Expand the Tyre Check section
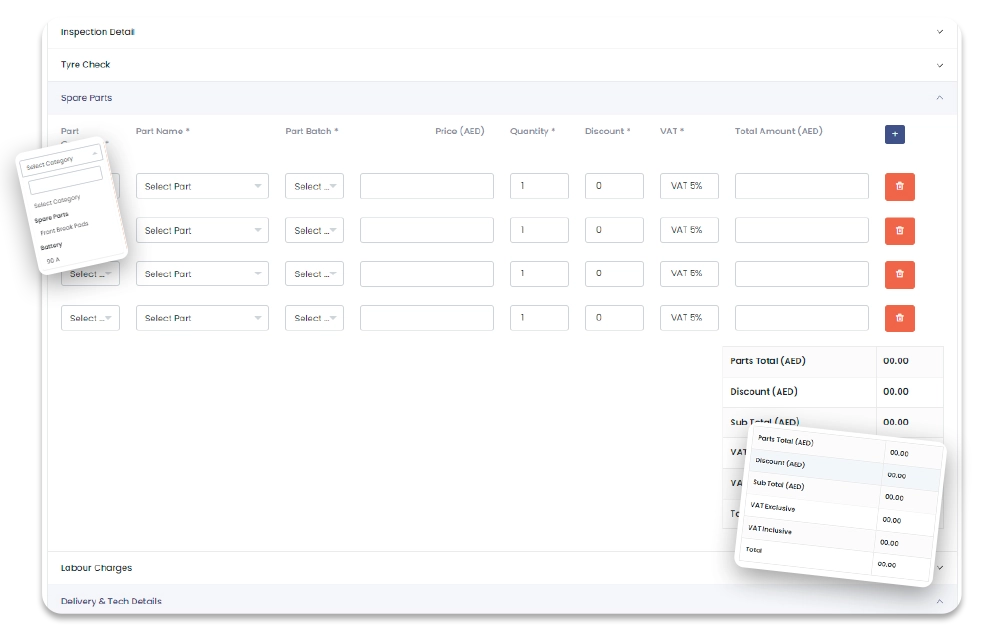 pos(502,64)
